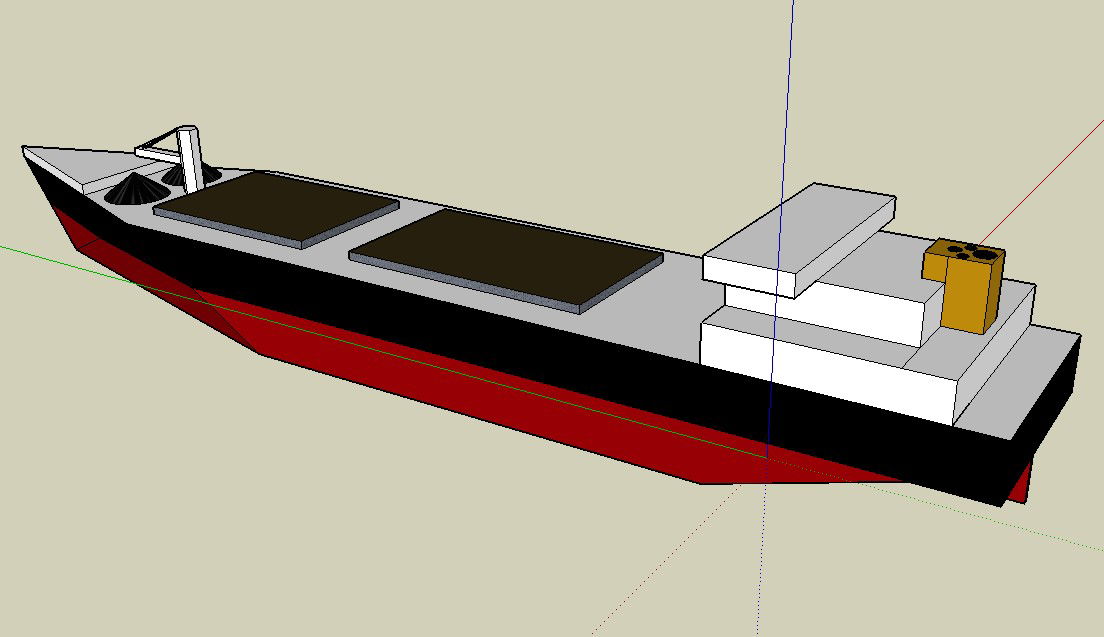The height and width of the screenshot is (637, 1104).
Task: Select the angled white wing of the bridge
Action: click(x=750, y=270)
